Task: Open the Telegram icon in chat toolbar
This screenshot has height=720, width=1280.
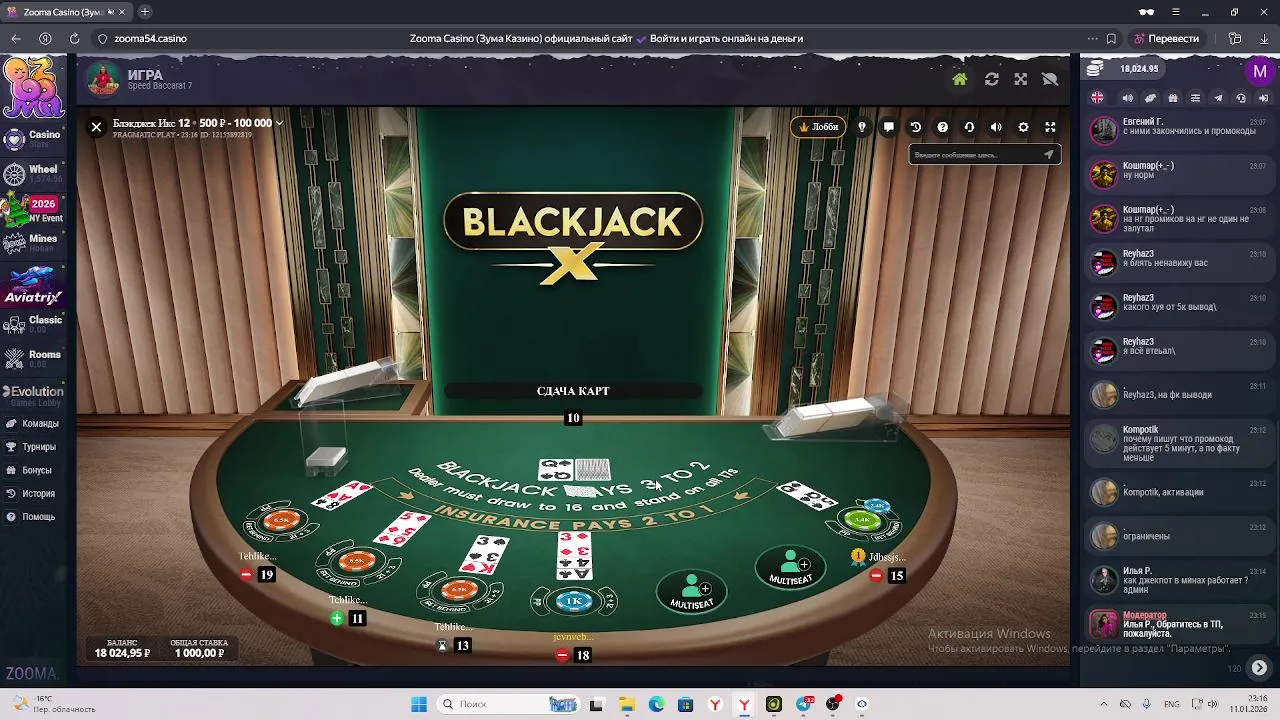Action: tap(1218, 98)
